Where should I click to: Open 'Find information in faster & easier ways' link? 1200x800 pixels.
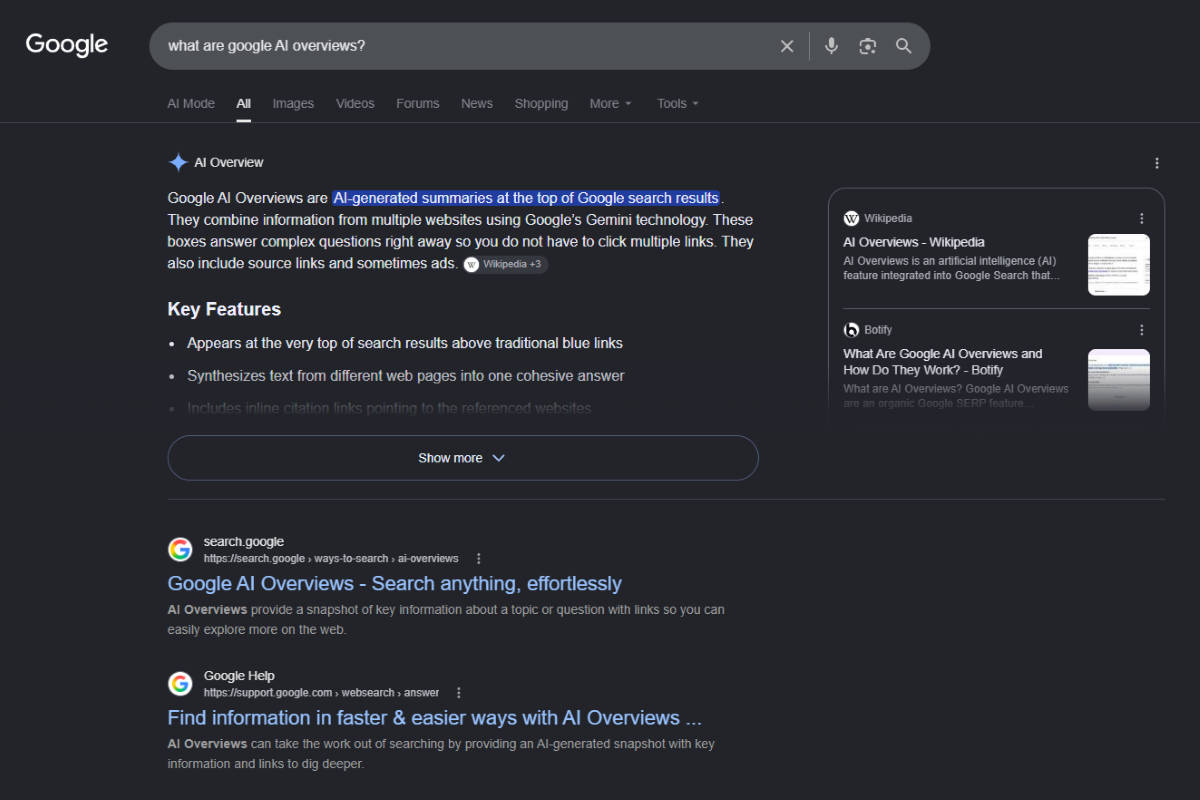tap(435, 718)
